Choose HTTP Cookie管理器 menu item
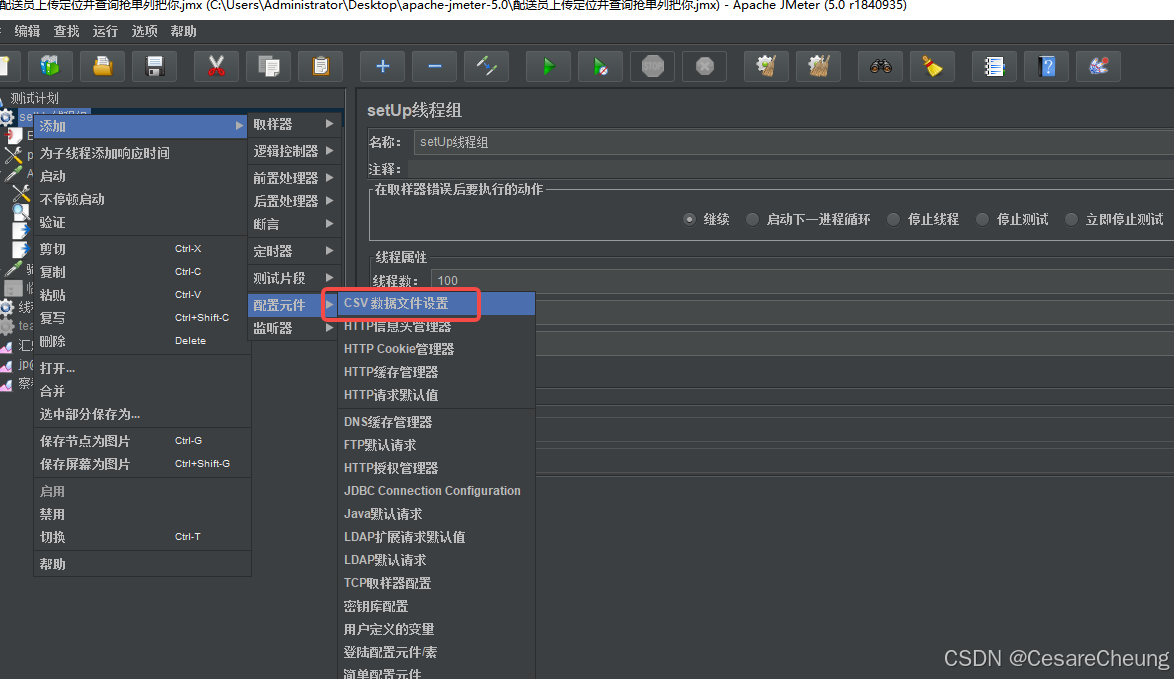Image resolution: width=1174 pixels, height=679 pixels. pos(437,349)
